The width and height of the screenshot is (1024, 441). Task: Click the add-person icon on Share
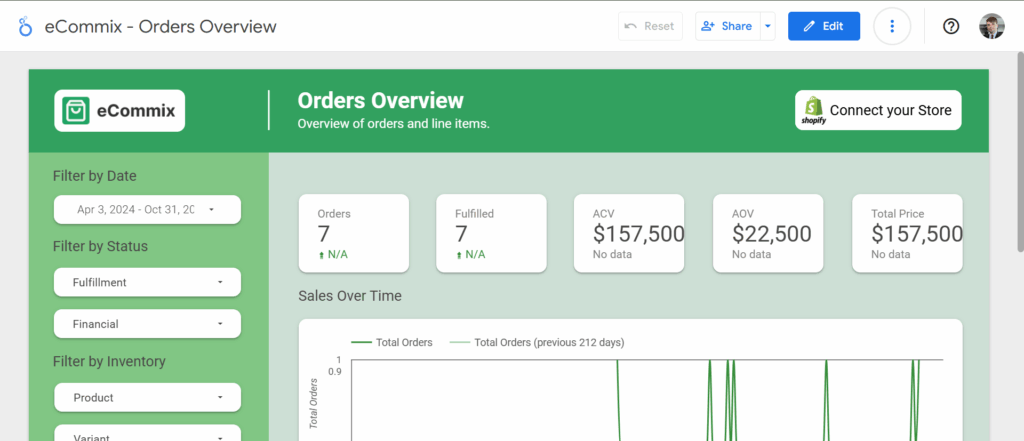[x=707, y=26]
